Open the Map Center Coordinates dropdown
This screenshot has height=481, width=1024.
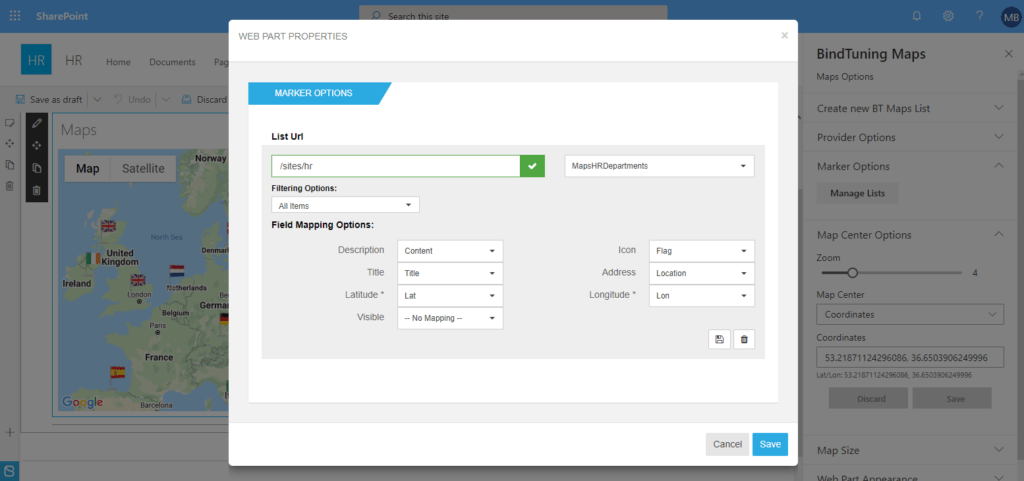[x=910, y=315]
